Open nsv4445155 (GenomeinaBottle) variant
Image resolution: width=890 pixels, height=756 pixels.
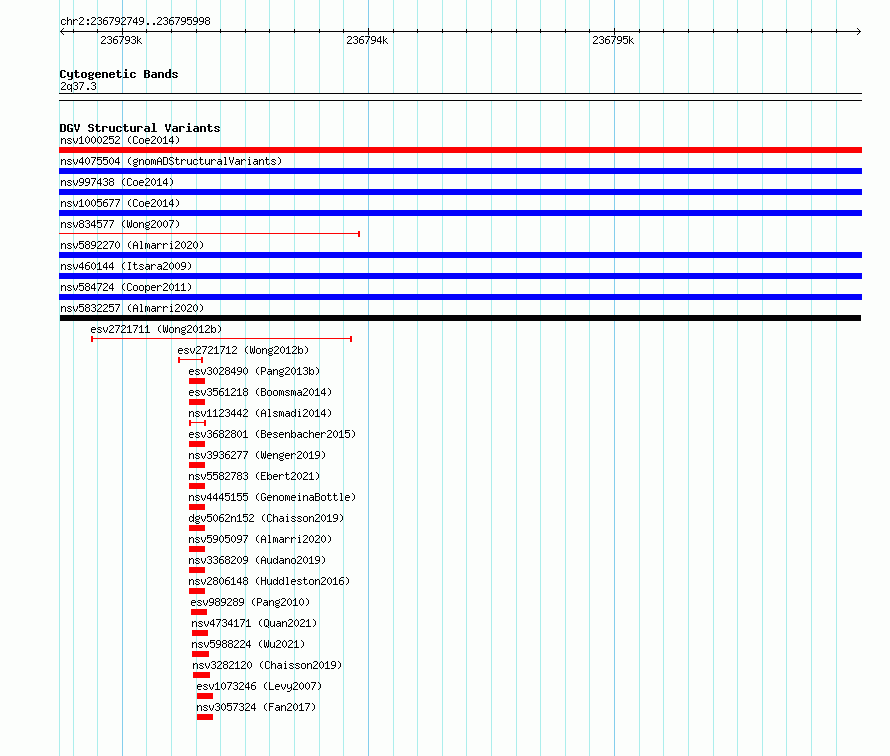(x=272, y=497)
